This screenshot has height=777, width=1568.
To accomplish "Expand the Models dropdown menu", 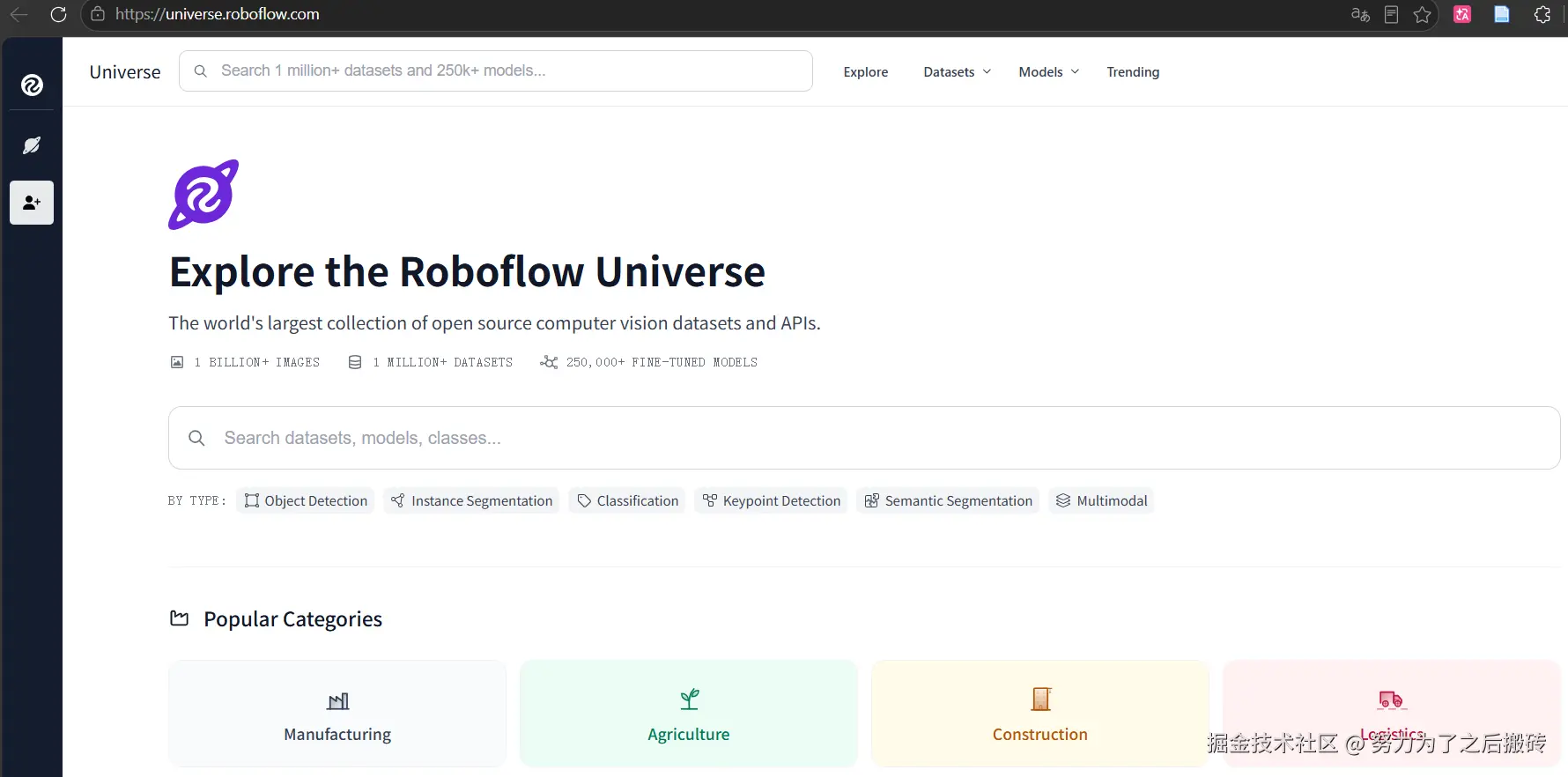I will tap(1049, 72).
